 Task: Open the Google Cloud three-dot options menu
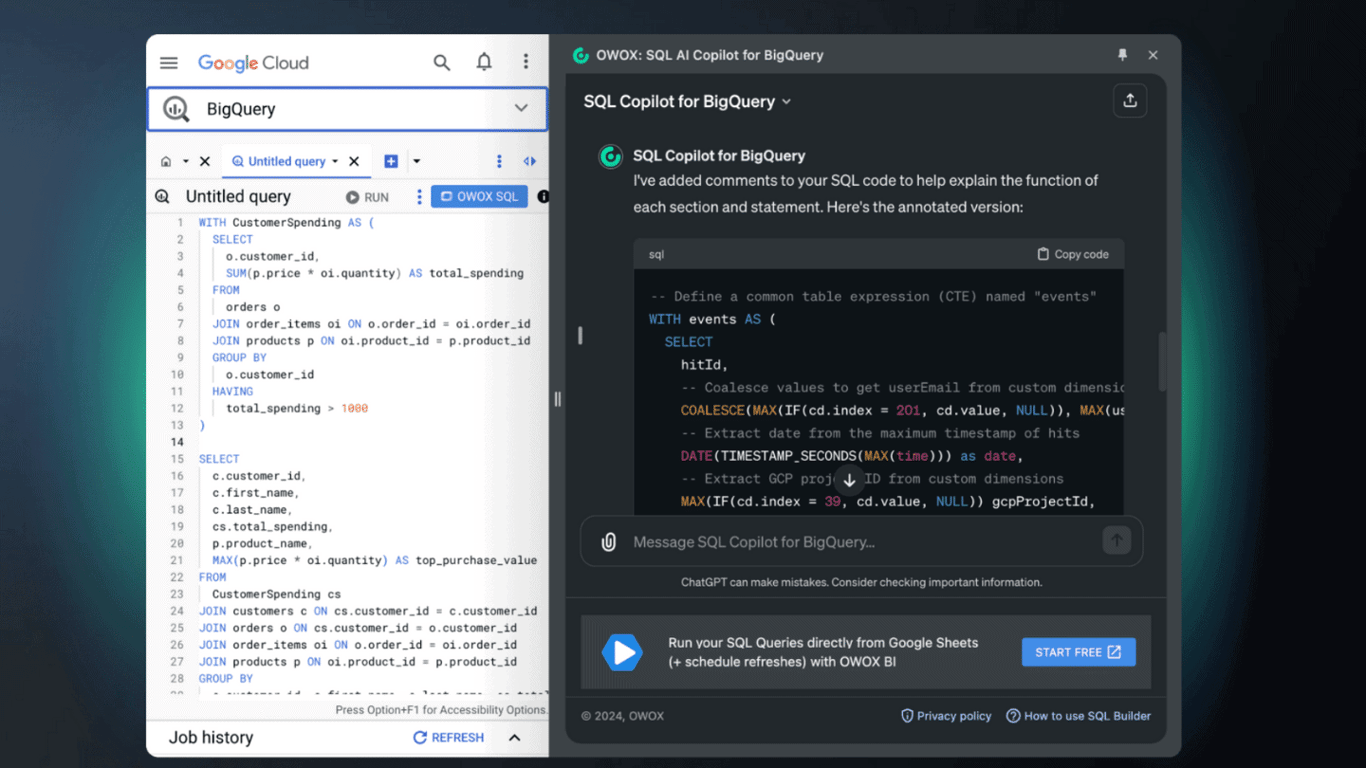pos(526,62)
